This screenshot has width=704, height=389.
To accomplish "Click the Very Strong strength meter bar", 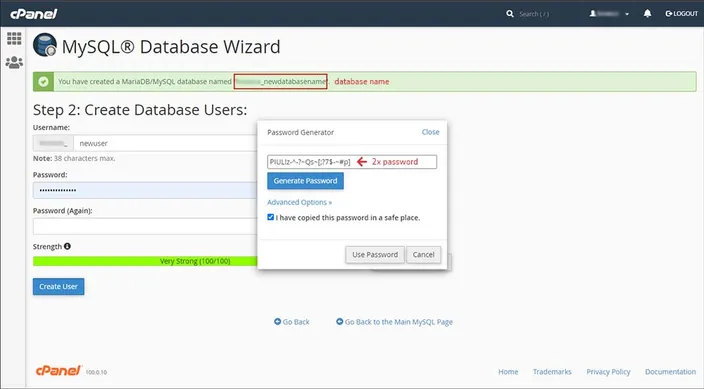I will (x=145, y=261).
